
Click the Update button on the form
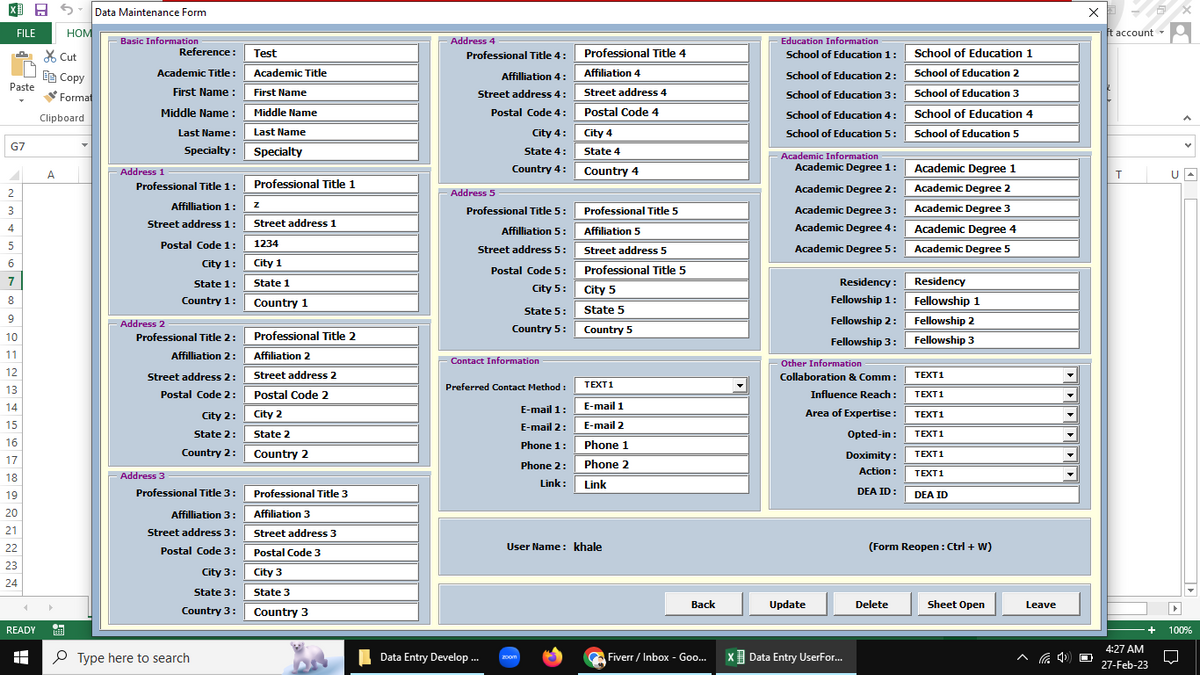[787, 604]
